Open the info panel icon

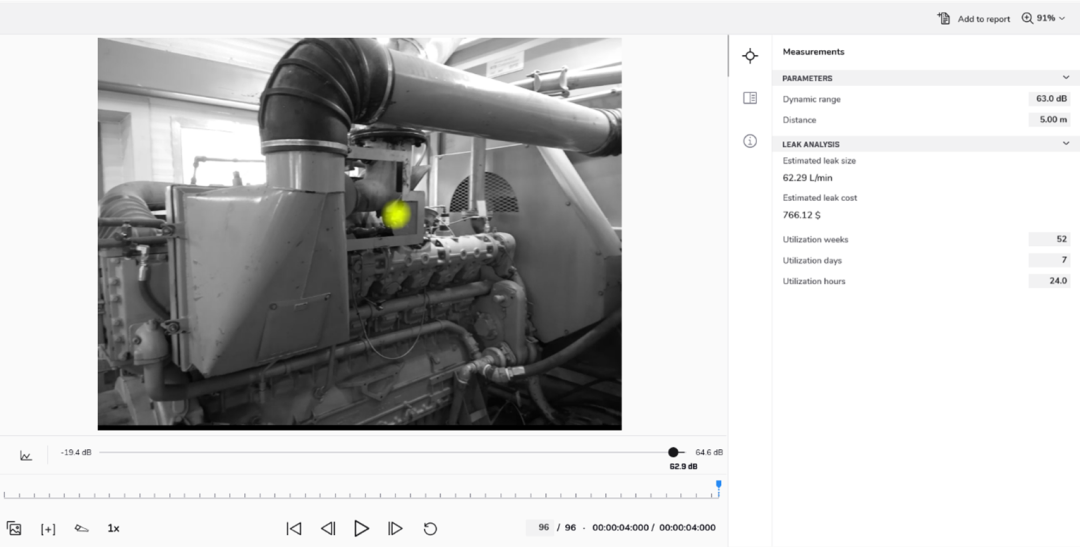pyautogui.click(x=750, y=141)
